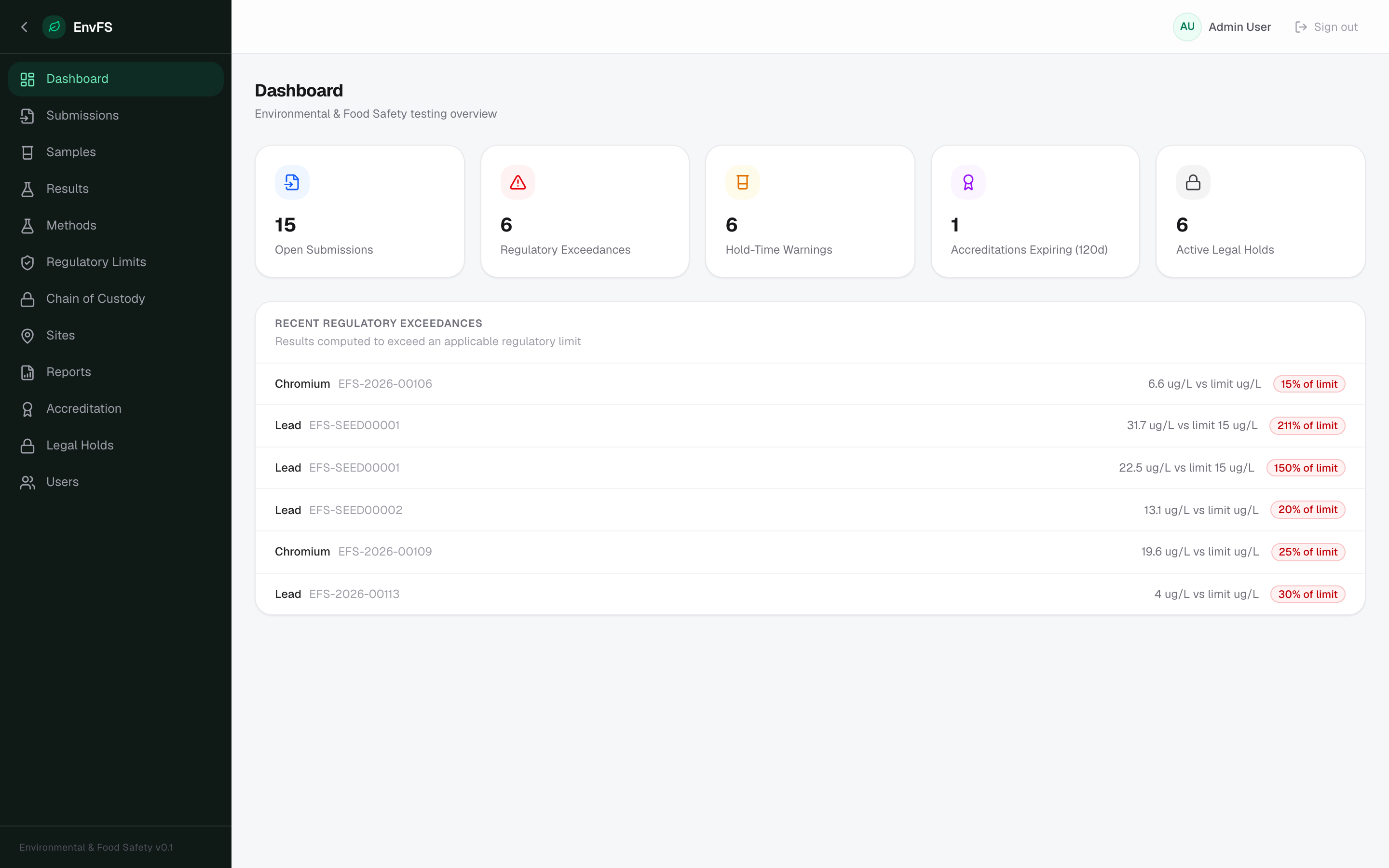
Task: Click the Results flask icon in sidebar
Action: click(x=27, y=190)
